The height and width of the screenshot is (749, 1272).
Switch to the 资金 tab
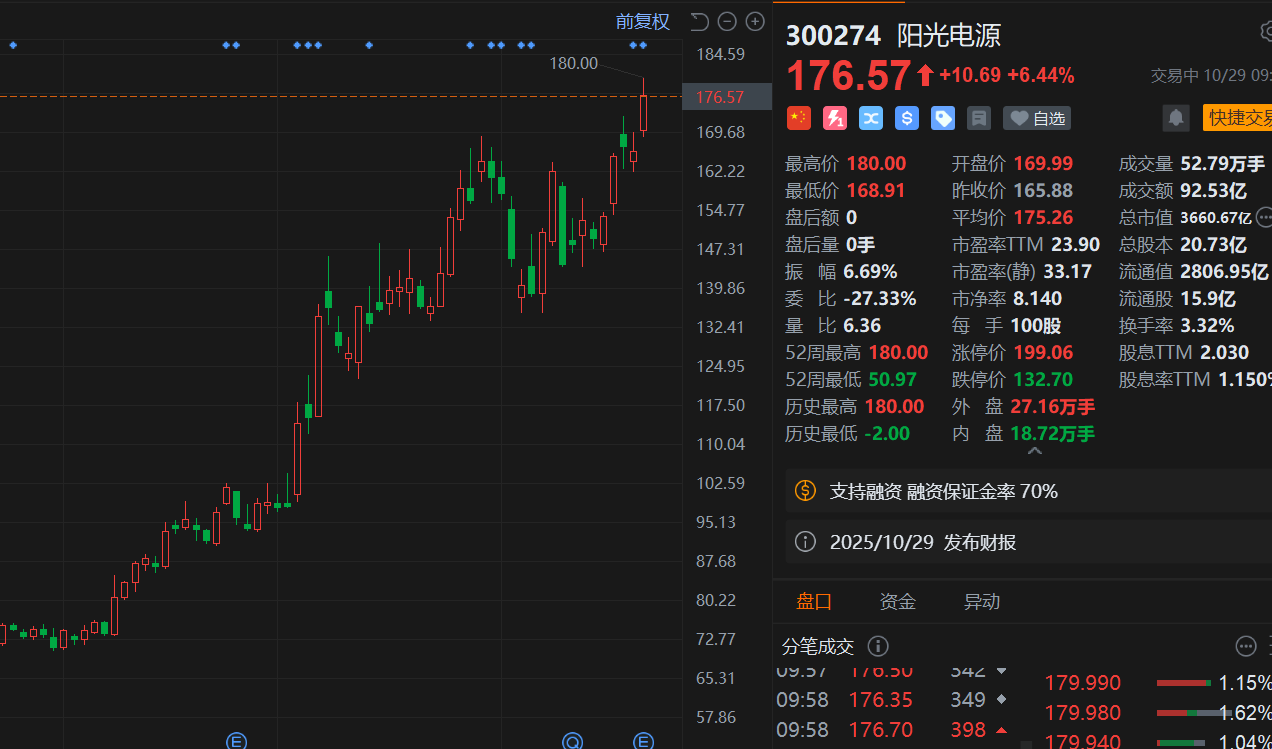coord(897,601)
